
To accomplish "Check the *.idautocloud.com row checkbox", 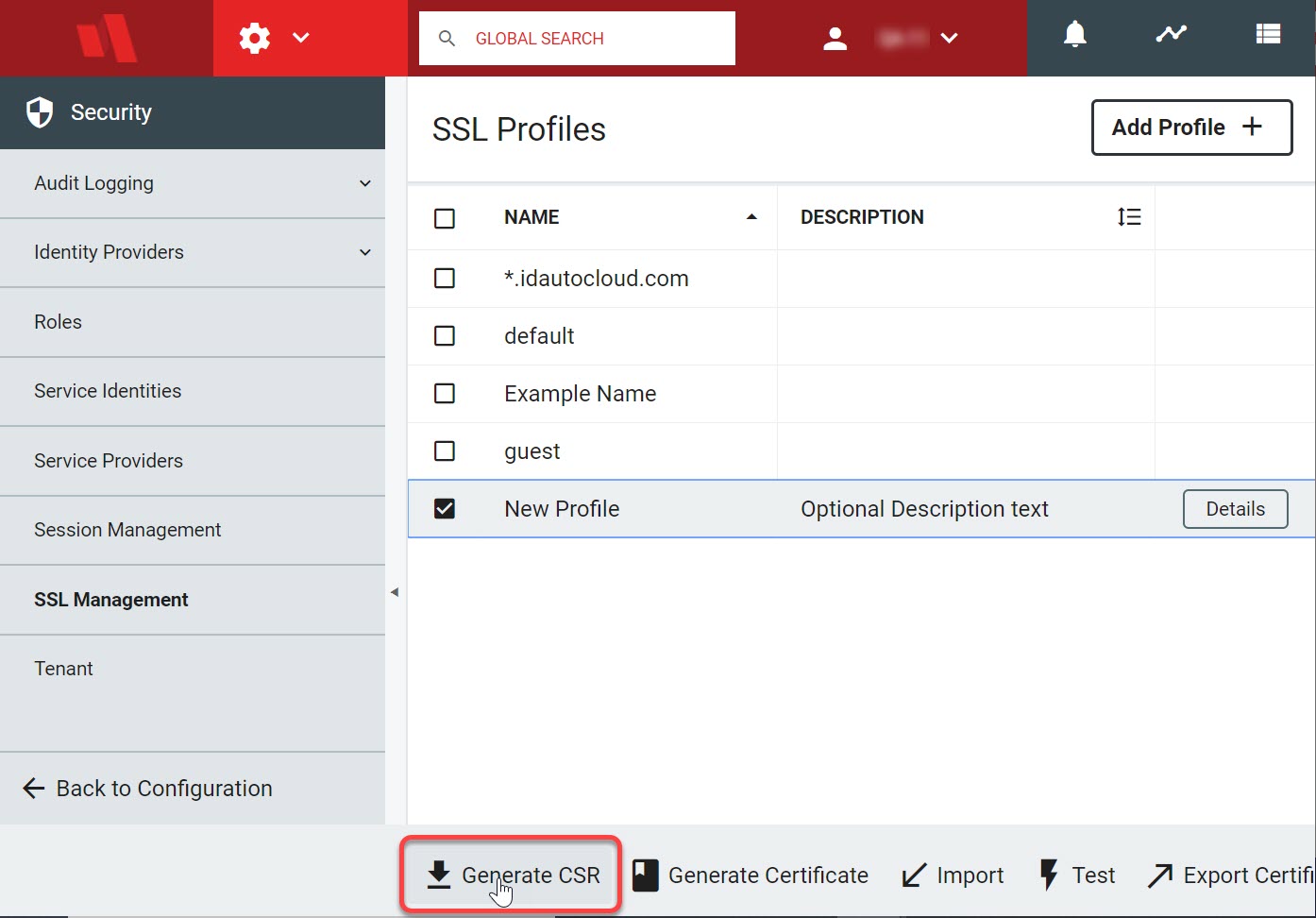I will [x=445, y=279].
